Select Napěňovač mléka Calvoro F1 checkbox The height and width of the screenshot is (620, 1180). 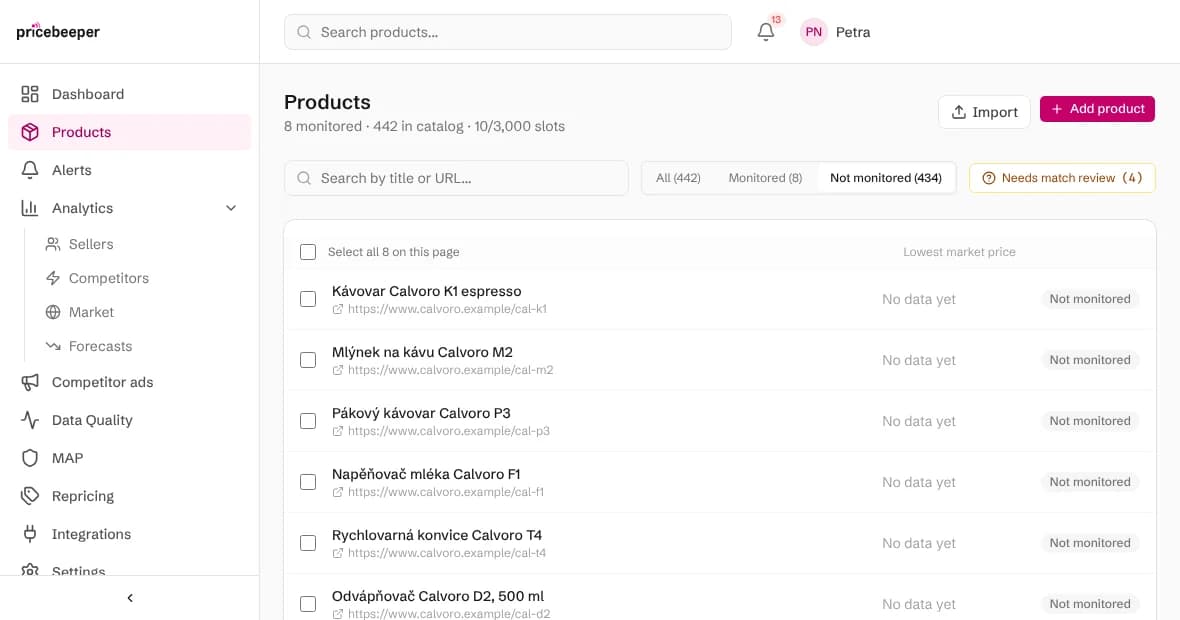click(x=308, y=482)
